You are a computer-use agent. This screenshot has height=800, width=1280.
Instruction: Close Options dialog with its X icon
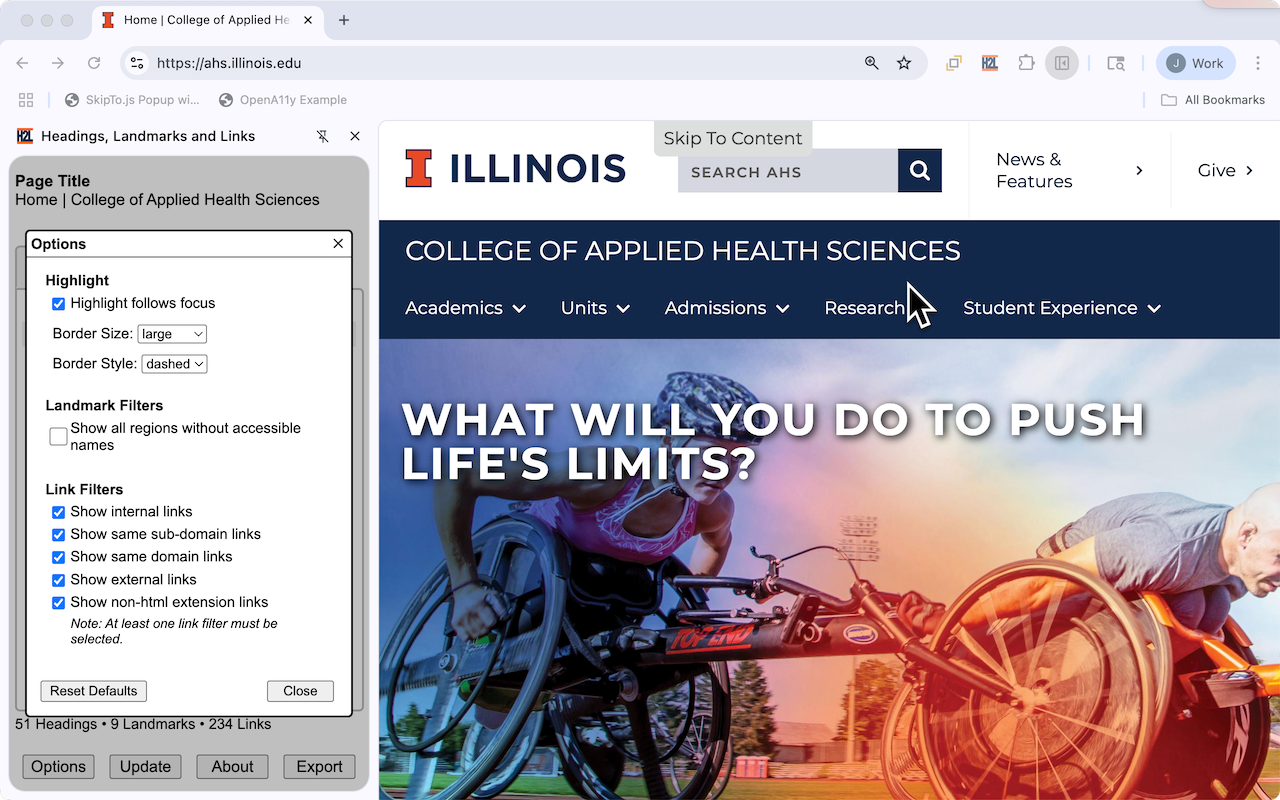pos(338,243)
